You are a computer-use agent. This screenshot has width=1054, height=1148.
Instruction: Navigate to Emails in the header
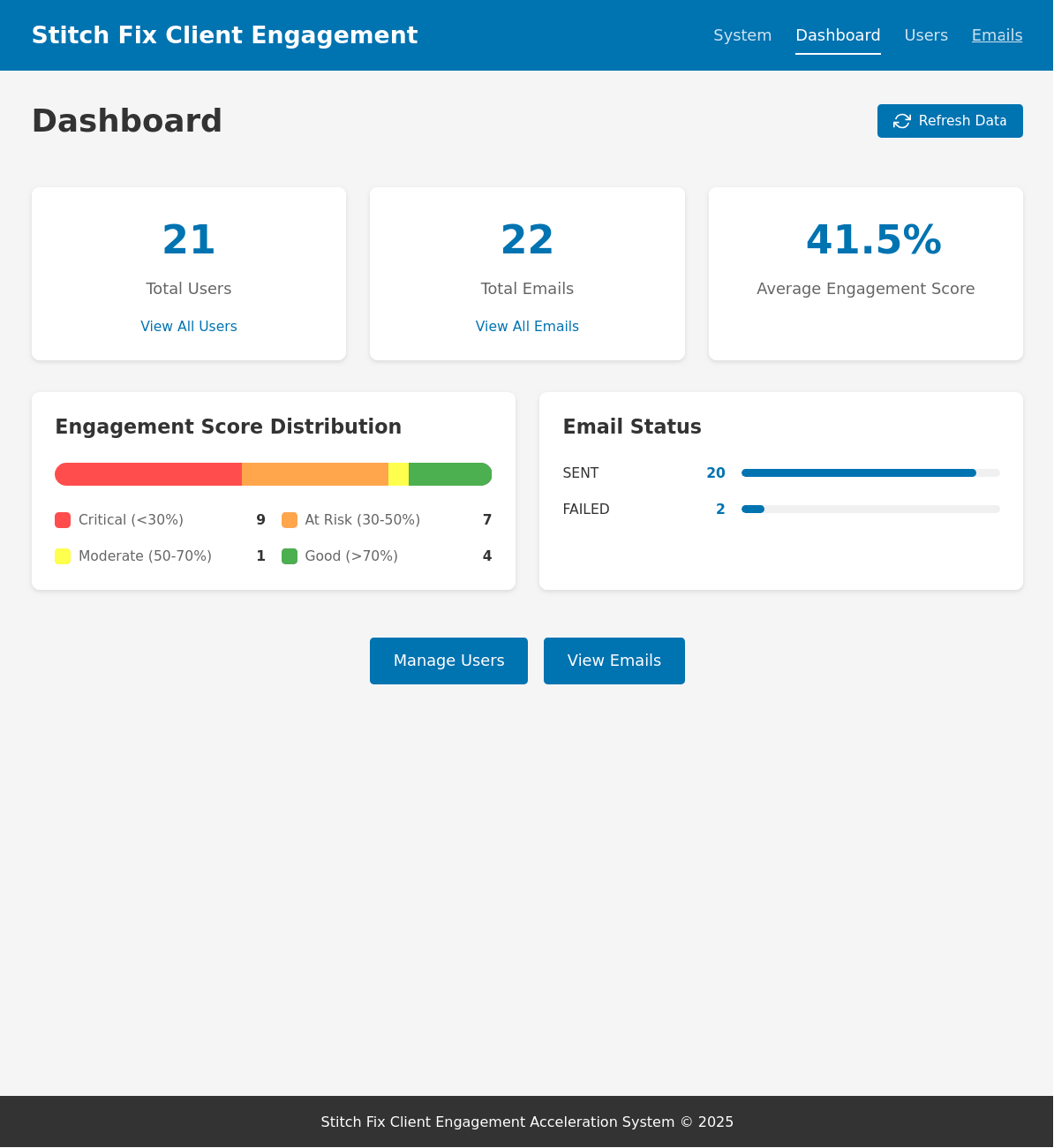(998, 35)
